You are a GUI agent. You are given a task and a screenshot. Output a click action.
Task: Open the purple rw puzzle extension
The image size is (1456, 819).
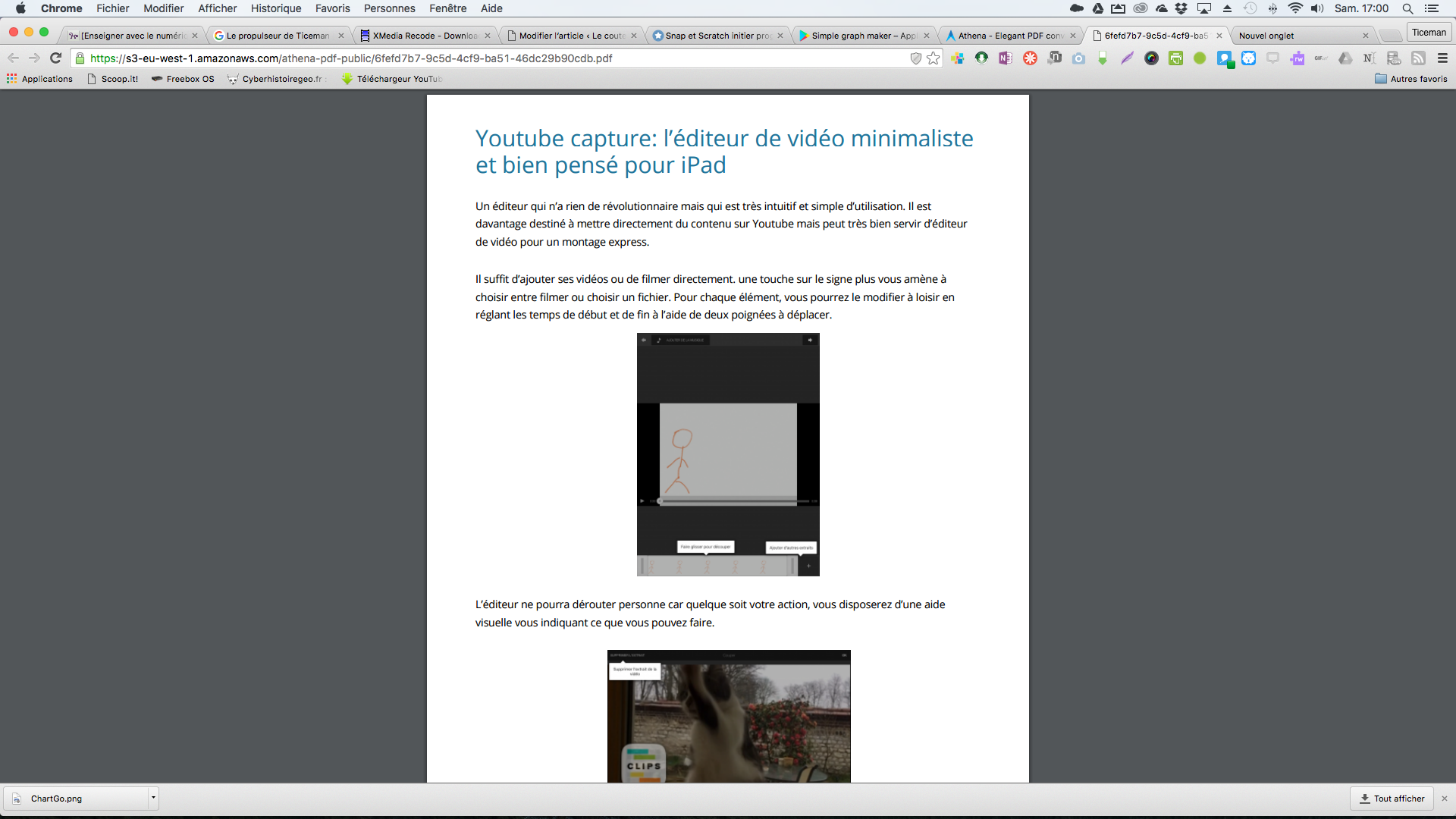[1297, 58]
